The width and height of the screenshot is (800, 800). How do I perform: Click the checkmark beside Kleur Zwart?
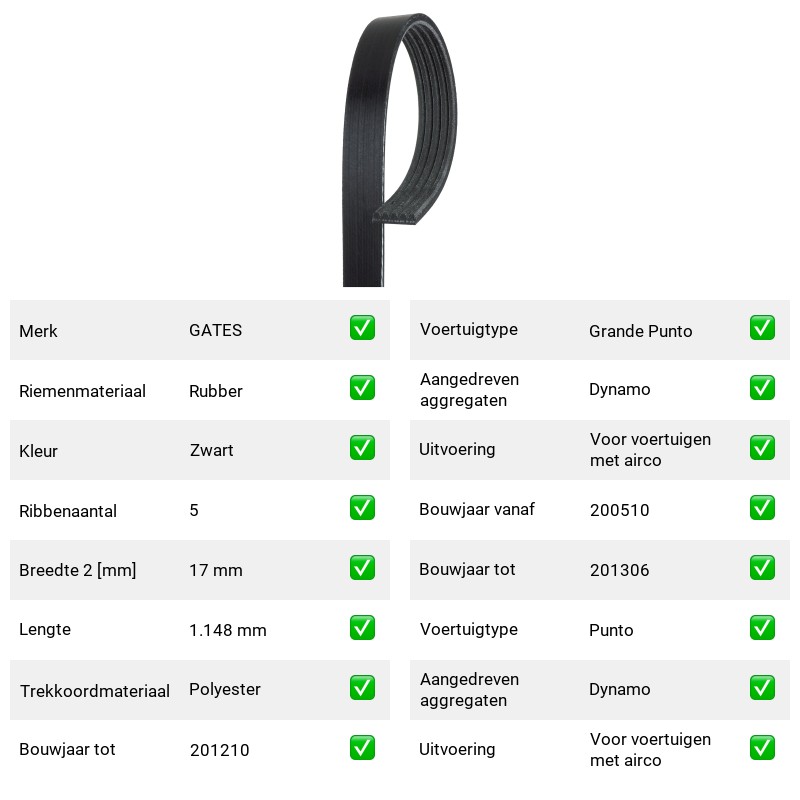(362, 447)
